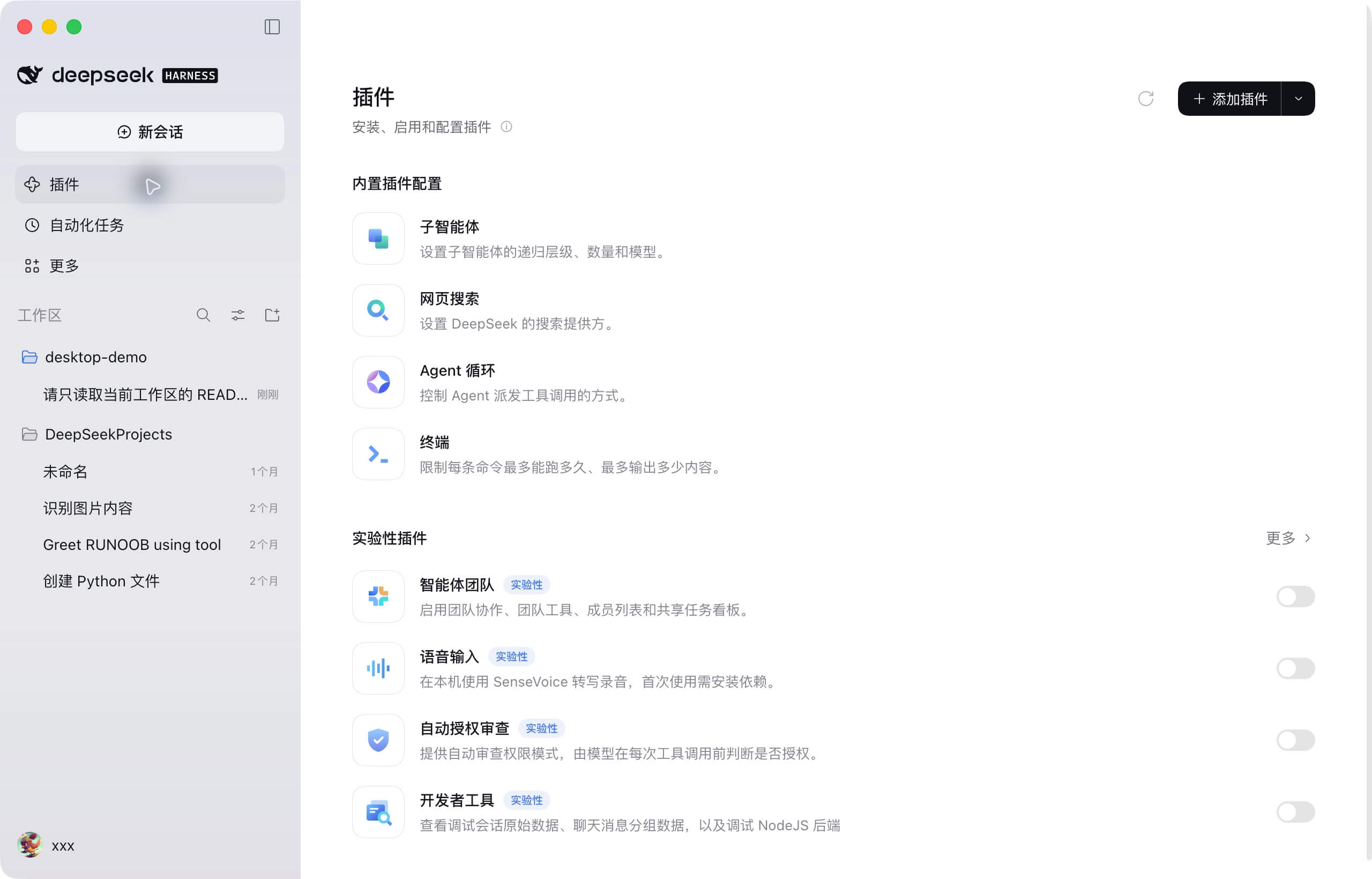Click the DeepSeek whale logo

click(29, 75)
